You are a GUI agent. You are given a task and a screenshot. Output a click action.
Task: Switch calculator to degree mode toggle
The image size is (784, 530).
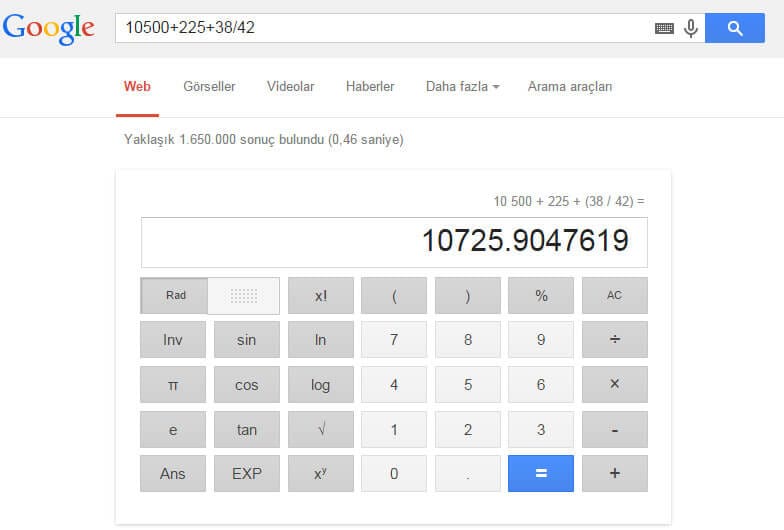(x=244, y=296)
